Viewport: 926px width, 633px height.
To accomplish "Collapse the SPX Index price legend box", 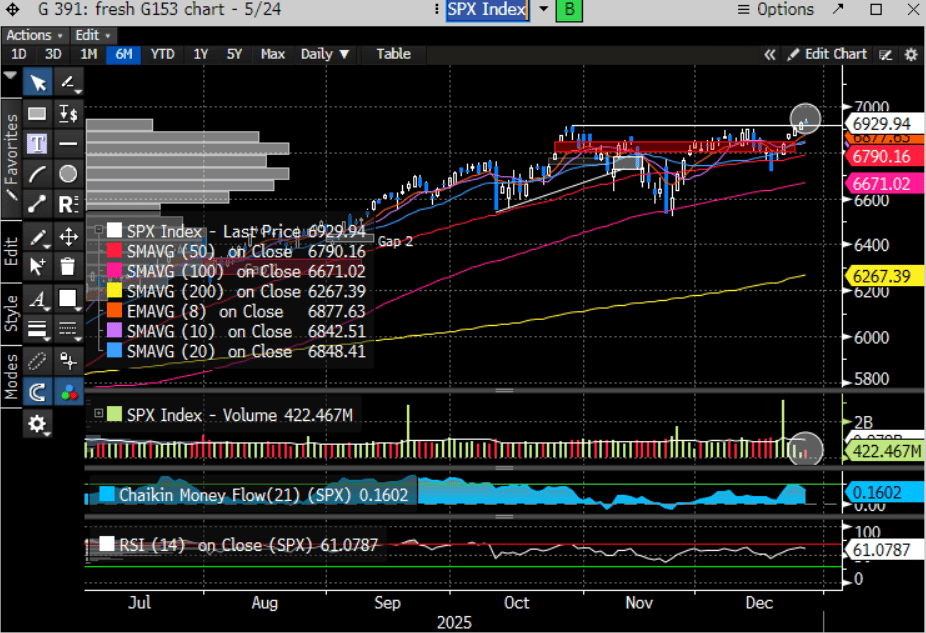I will 99,230.
